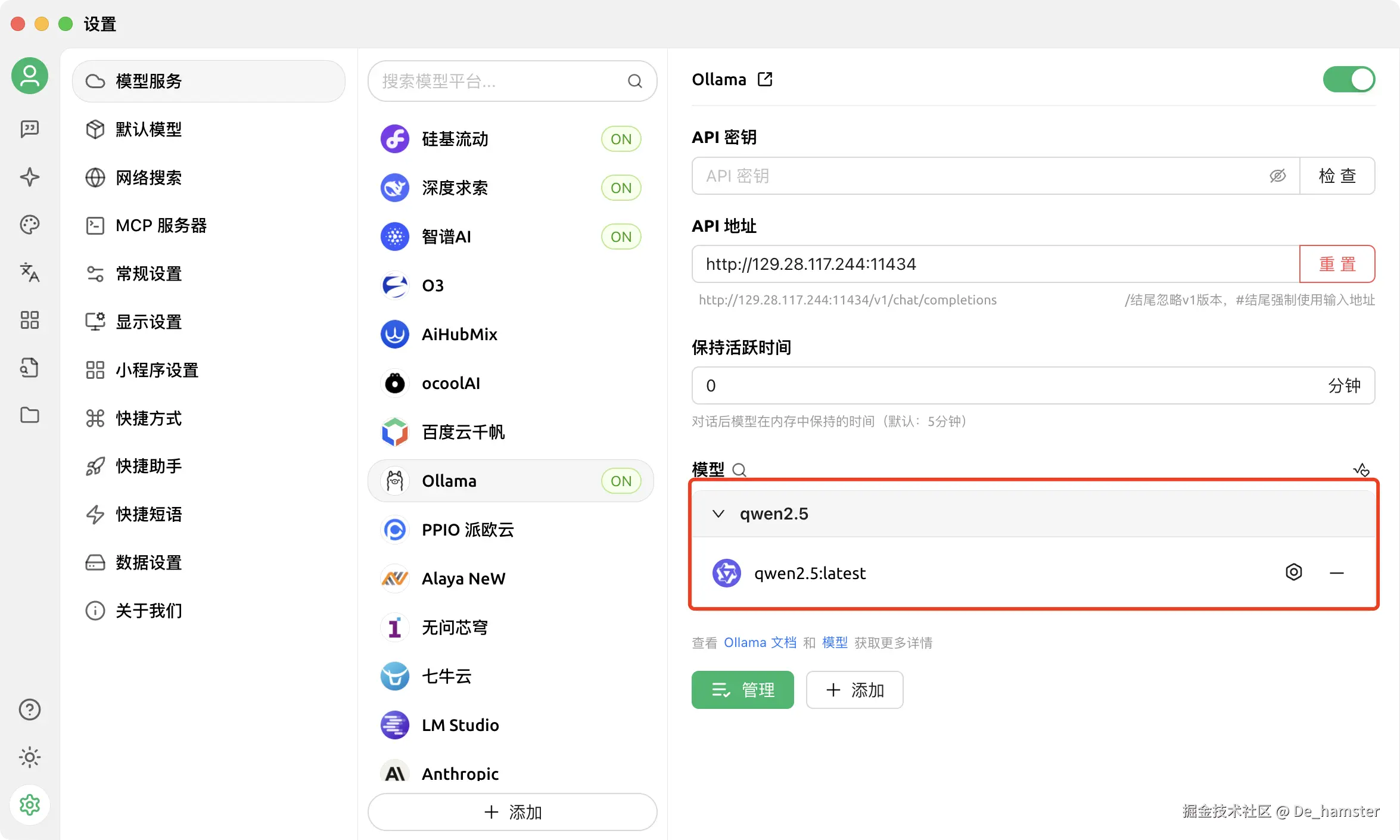Open the mini-apps grid sidebar icon

(29, 320)
